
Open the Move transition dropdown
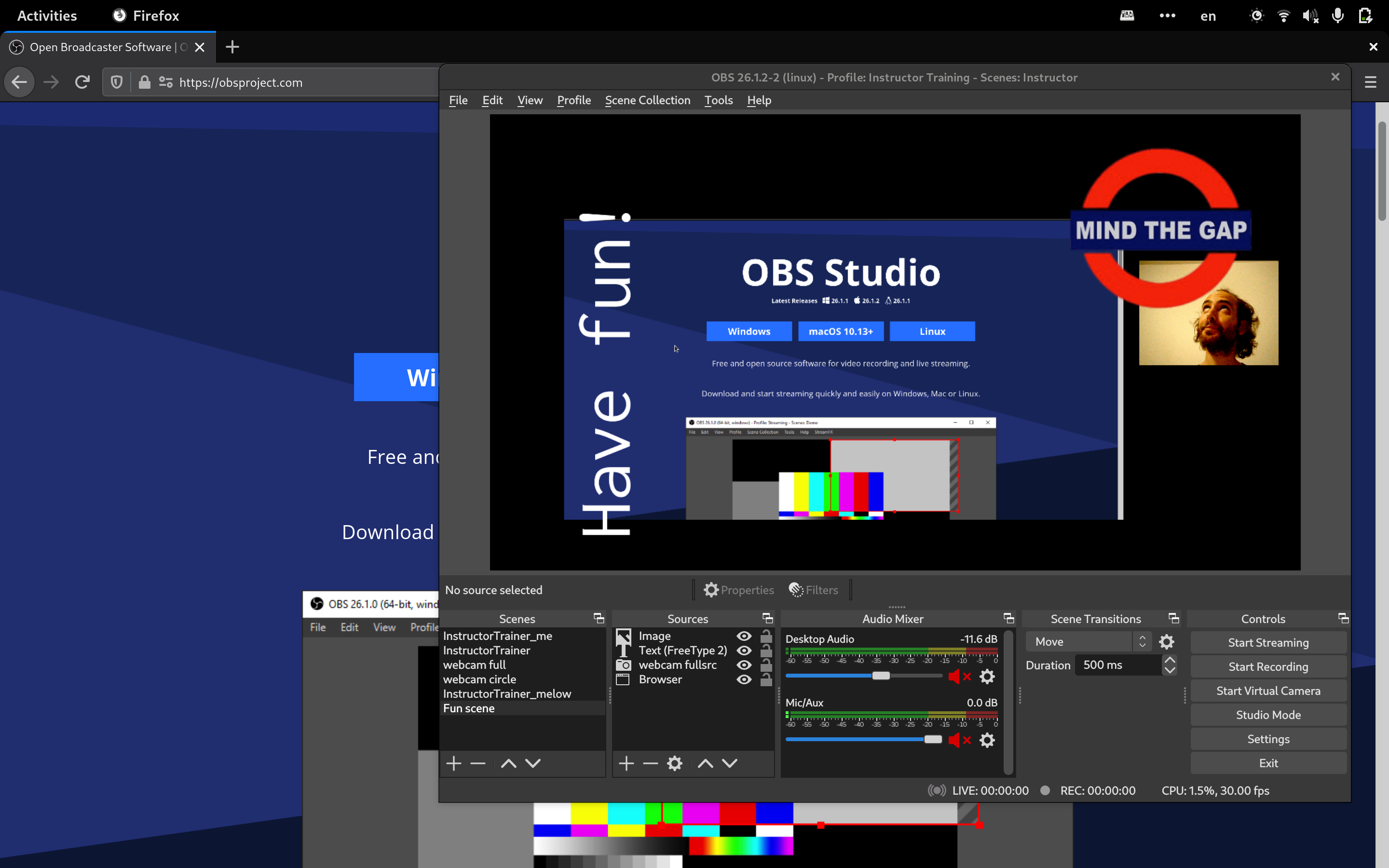[1088, 642]
